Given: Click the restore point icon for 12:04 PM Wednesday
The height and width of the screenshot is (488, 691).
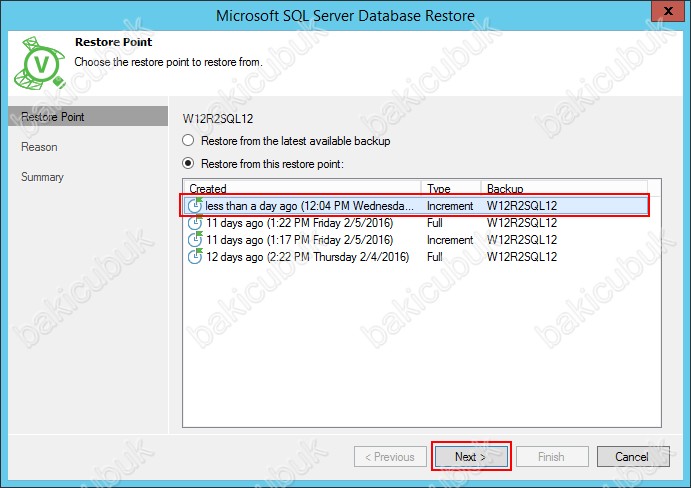Looking at the screenshot, I should (x=195, y=205).
